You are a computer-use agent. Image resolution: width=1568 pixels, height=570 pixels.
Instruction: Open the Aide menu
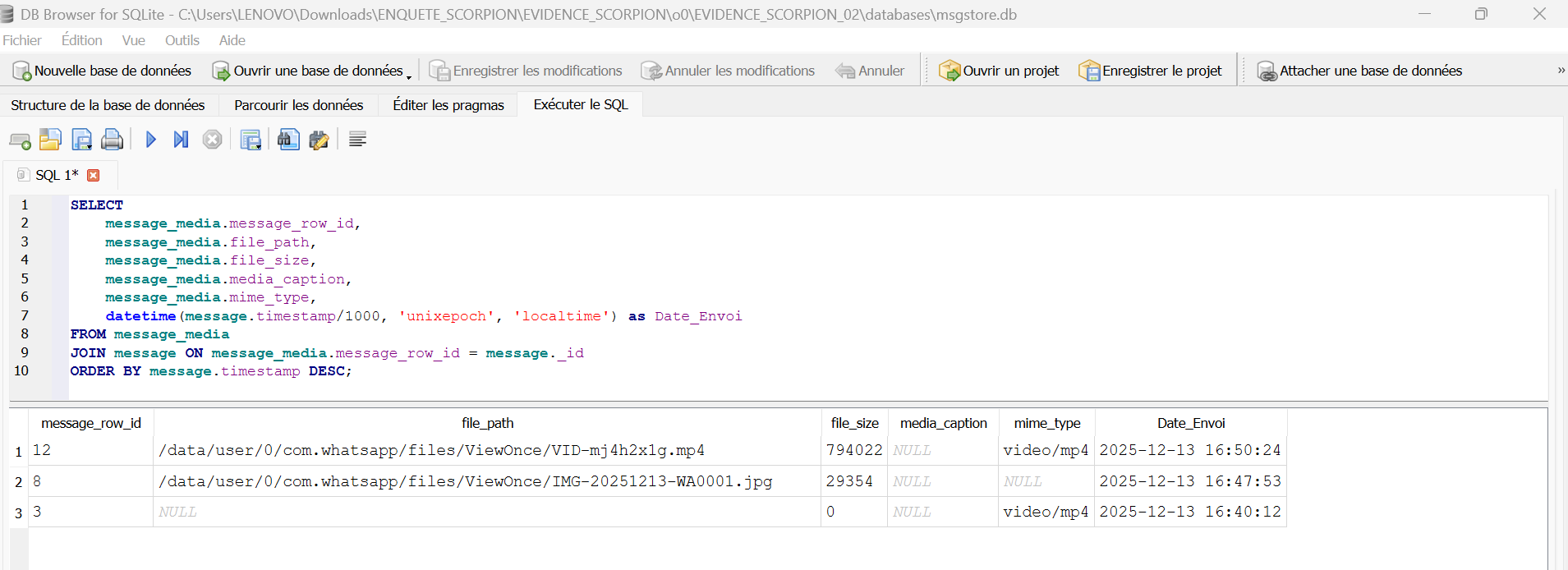coord(232,40)
